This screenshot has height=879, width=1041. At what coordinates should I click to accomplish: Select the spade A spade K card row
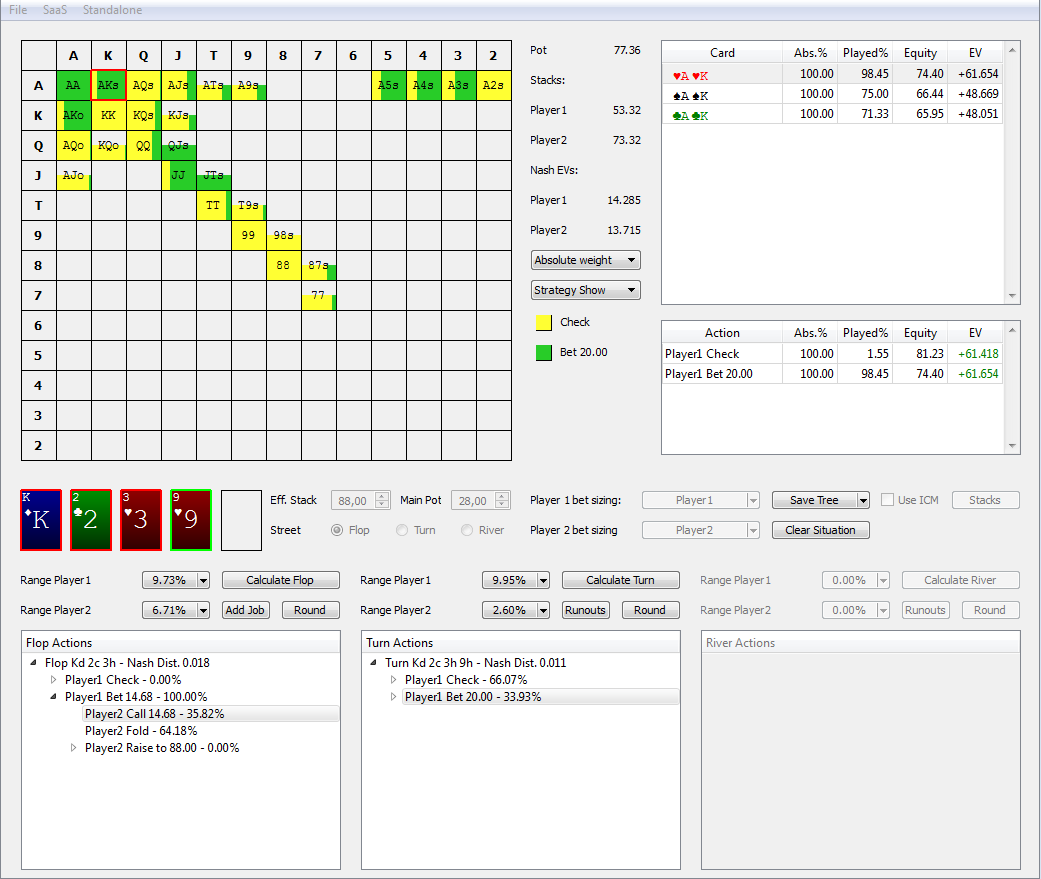point(832,94)
